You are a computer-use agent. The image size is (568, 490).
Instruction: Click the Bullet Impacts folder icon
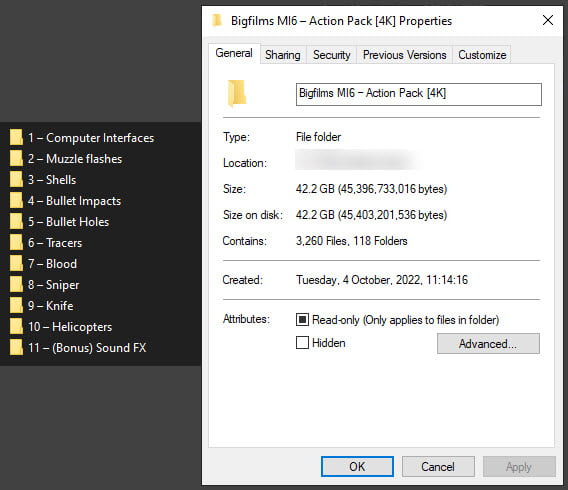pyautogui.click(x=16, y=201)
